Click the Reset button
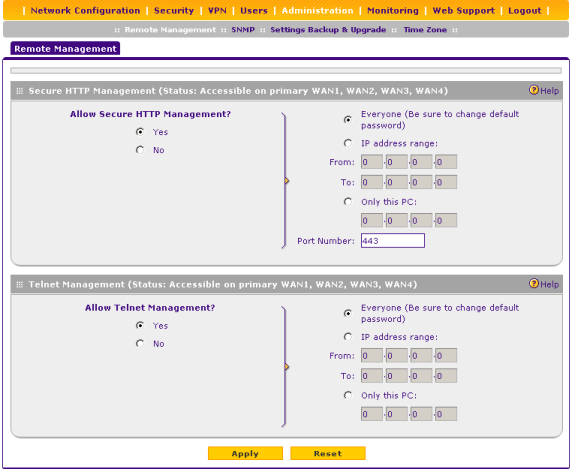This screenshot has height=469, width=572. [x=328, y=453]
